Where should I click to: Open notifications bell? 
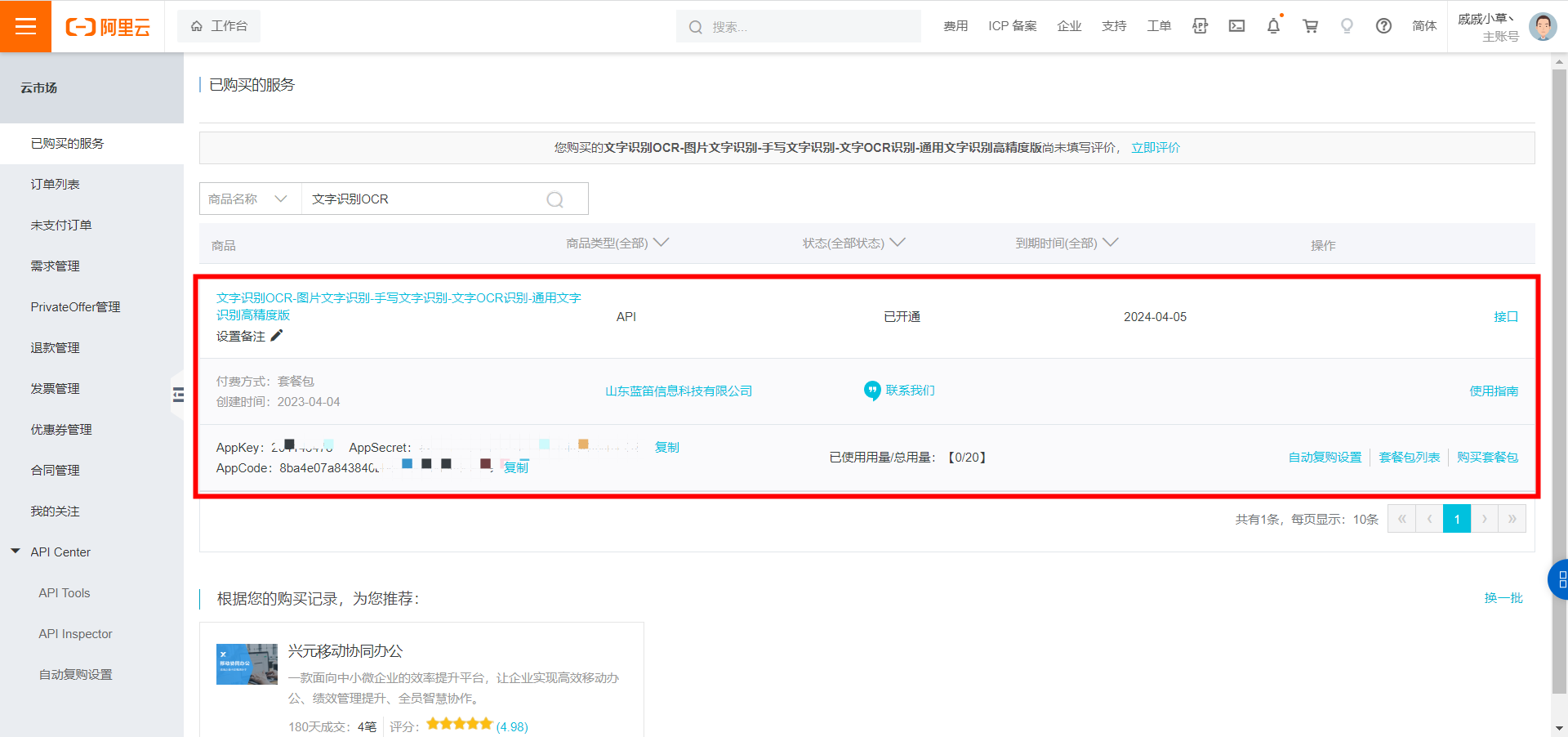click(x=1273, y=26)
